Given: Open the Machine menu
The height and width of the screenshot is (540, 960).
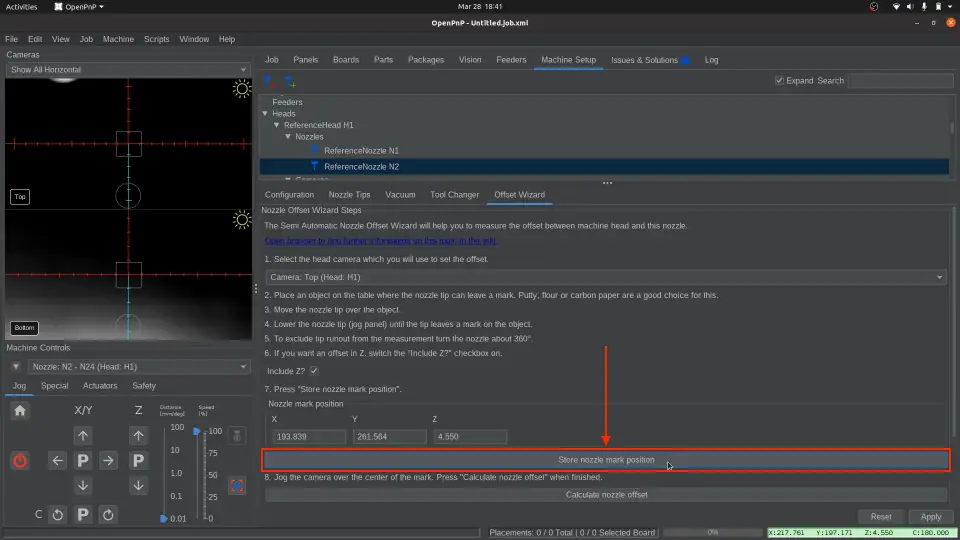Looking at the screenshot, I should point(118,39).
